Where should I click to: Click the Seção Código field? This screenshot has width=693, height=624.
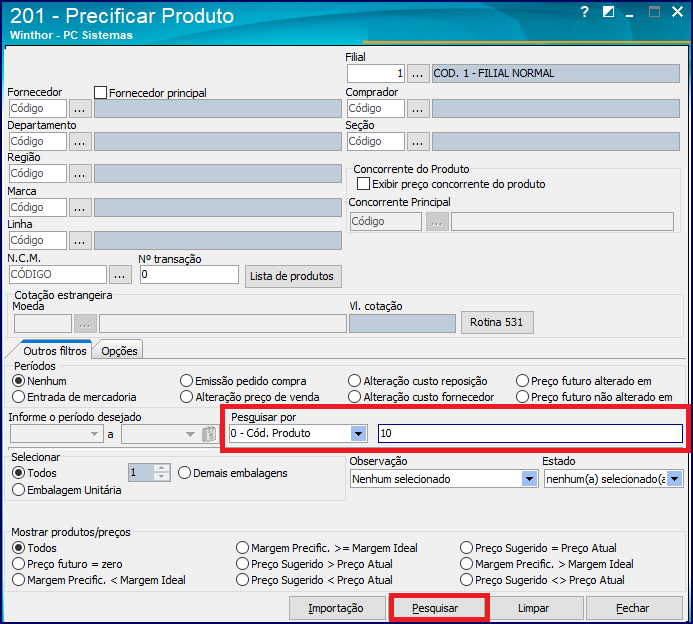click(376, 141)
